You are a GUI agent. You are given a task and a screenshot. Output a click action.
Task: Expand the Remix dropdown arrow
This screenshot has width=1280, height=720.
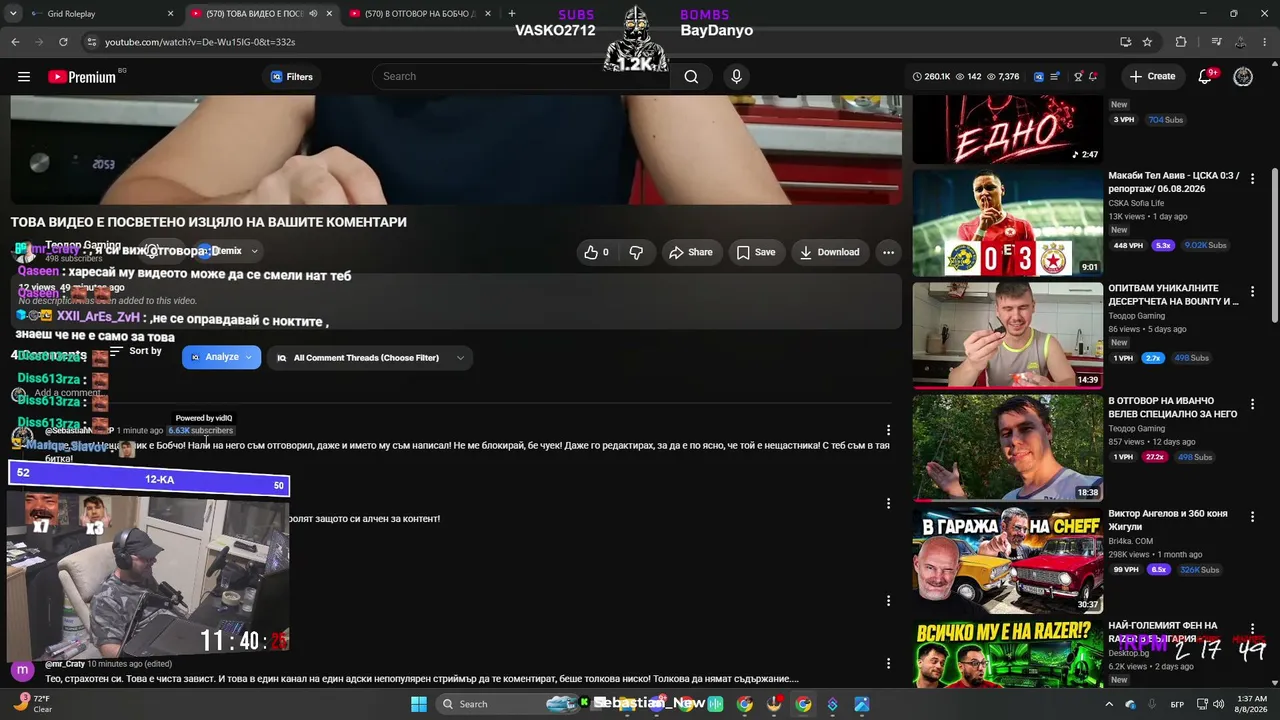click(254, 252)
